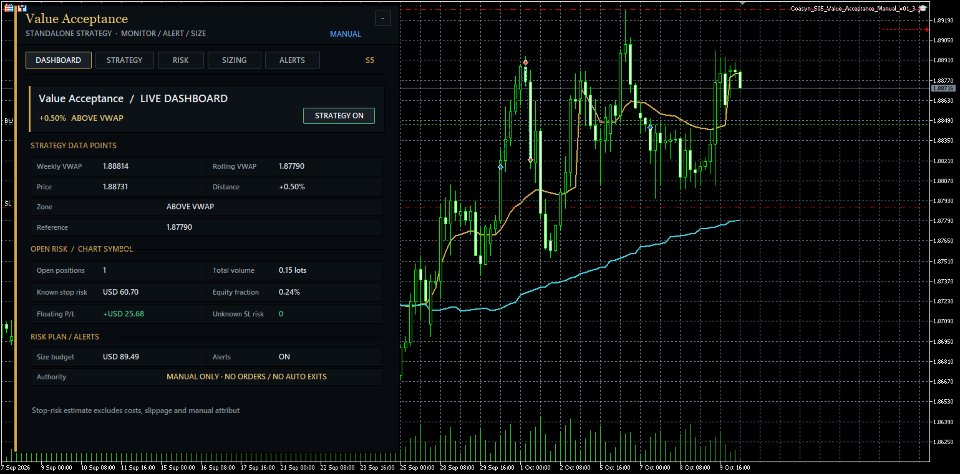Toggle the STRATEGY ON button
This screenshot has height=474, width=960.
pos(339,116)
